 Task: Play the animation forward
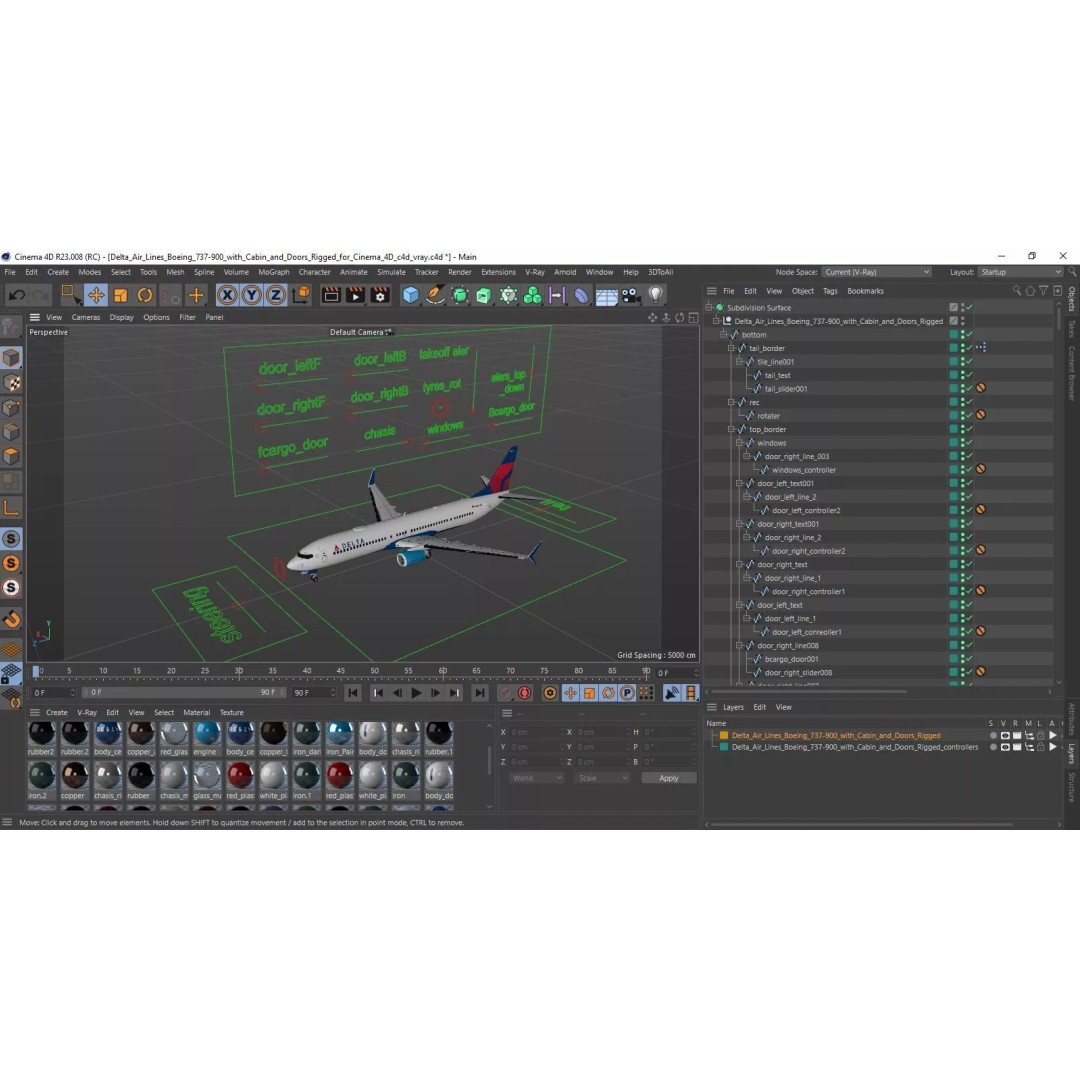(x=416, y=693)
